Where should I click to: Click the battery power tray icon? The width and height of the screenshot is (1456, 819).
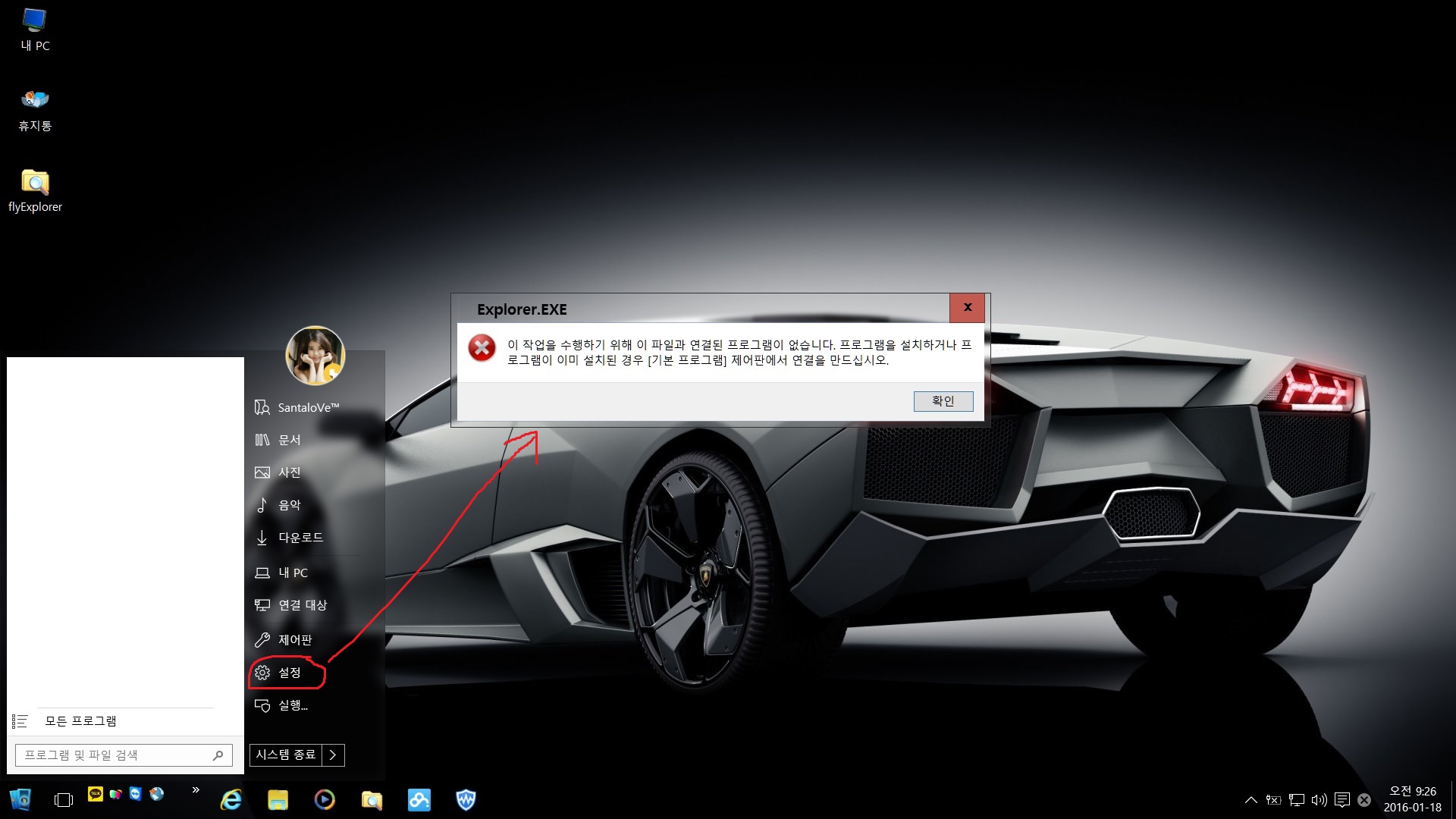[1273, 800]
